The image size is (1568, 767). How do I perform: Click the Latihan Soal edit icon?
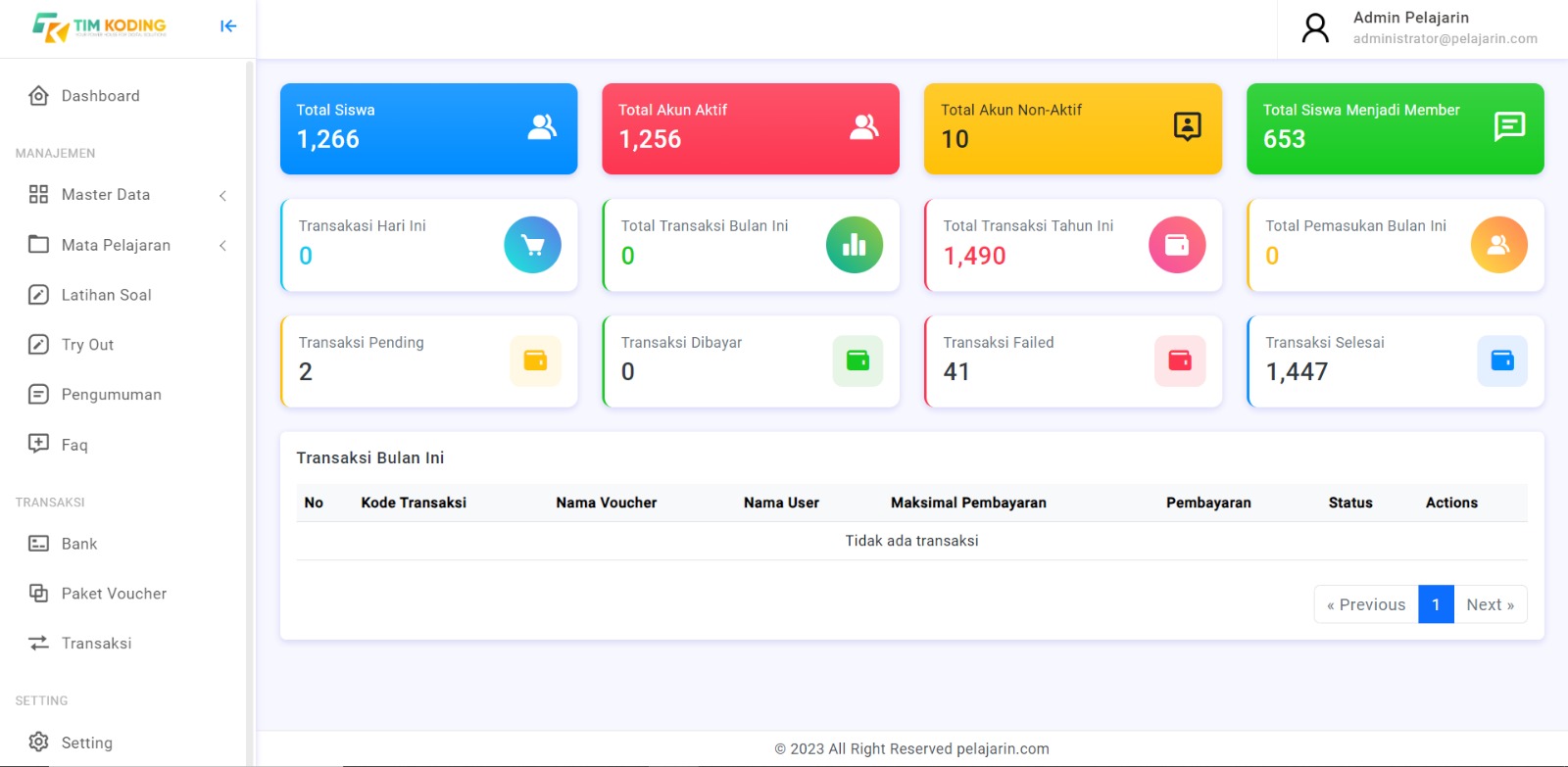38,294
